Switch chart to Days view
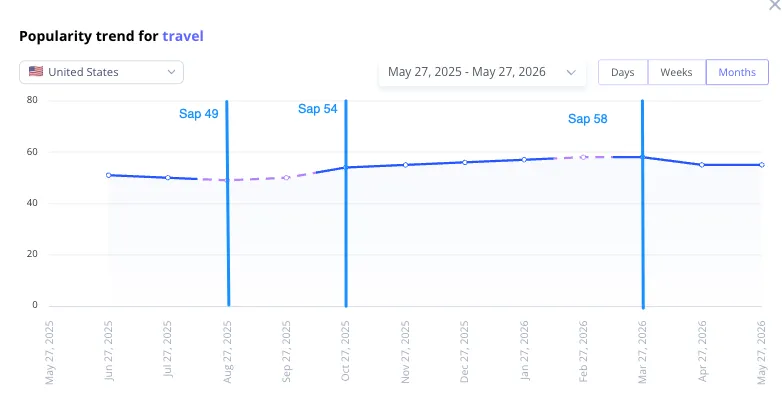 tap(622, 72)
